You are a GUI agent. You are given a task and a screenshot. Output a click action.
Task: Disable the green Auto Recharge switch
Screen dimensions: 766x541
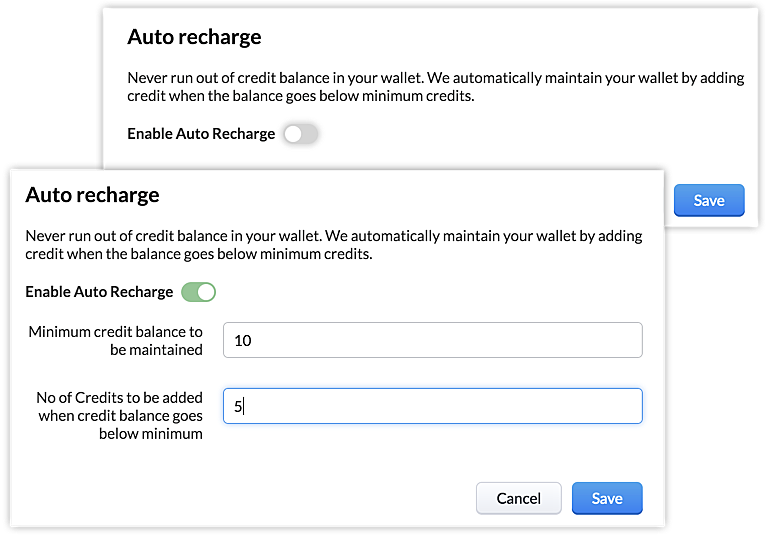click(x=198, y=292)
